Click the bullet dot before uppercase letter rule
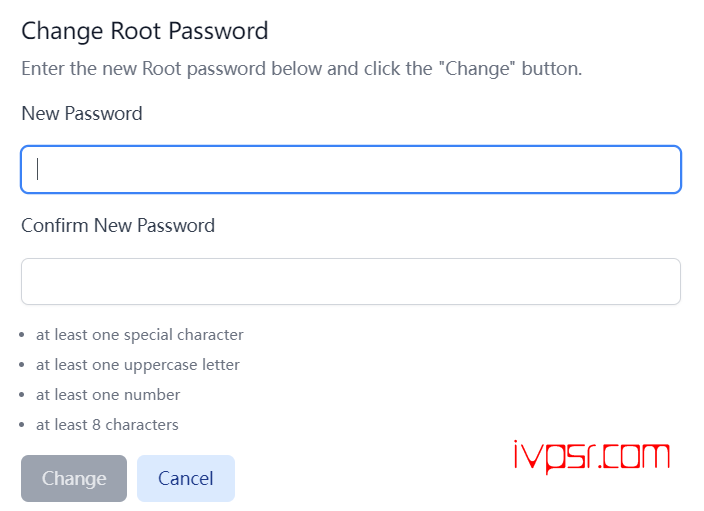 pyautogui.click(x=22, y=365)
